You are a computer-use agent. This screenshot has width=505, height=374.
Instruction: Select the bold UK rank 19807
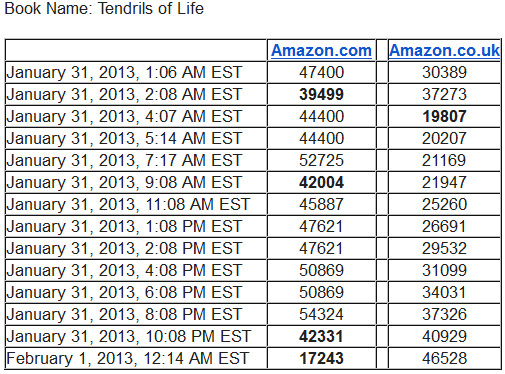coord(444,116)
